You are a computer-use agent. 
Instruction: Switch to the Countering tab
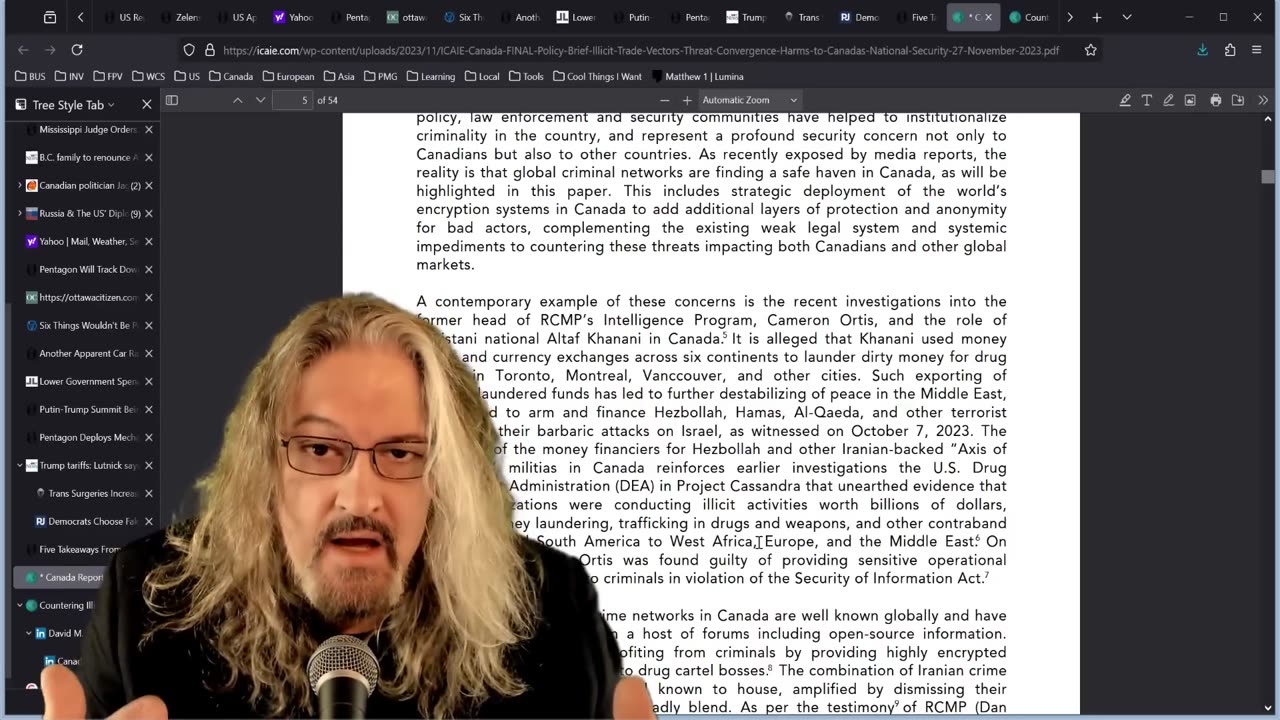[x=1029, y=17]
